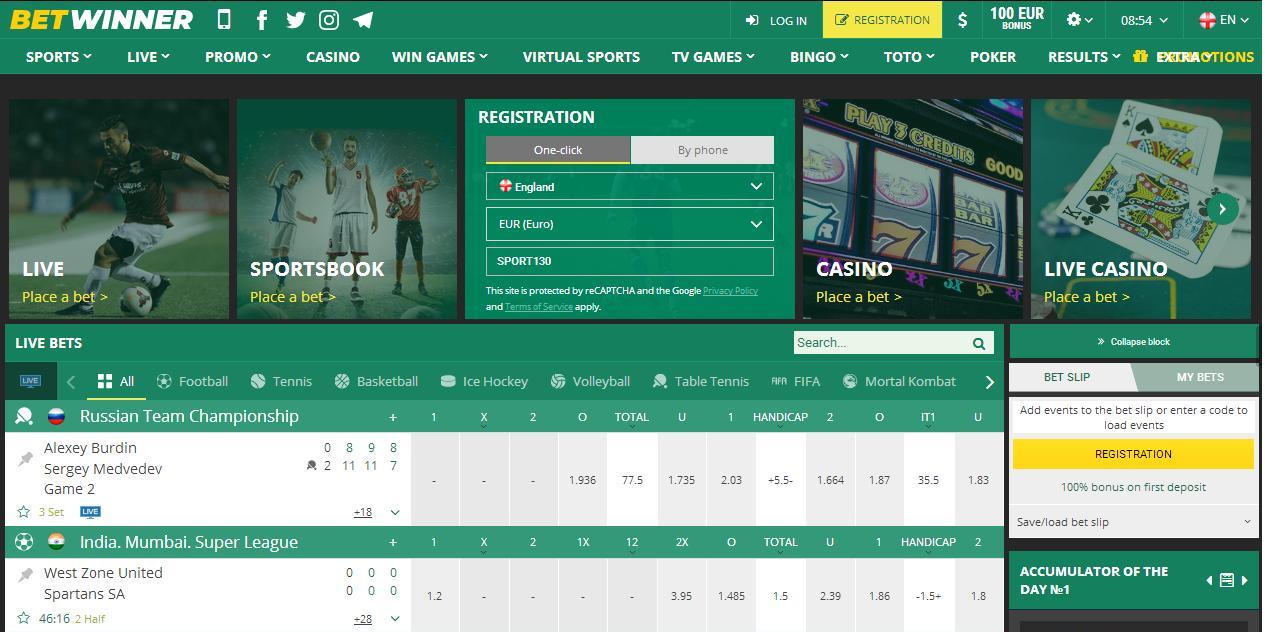Open the RESULTS menu
1265x632 pixels.
1084,57
